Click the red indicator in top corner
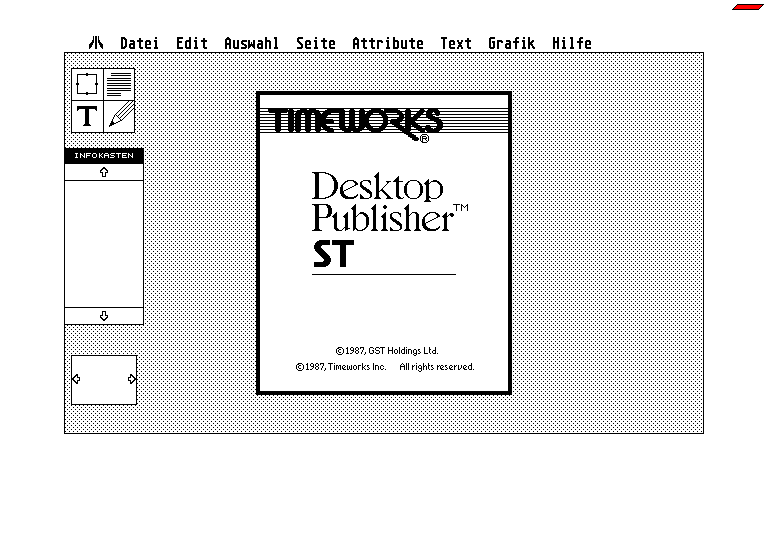Image resolution: width=768 pixels, height=540 pixels. (747, 7)
